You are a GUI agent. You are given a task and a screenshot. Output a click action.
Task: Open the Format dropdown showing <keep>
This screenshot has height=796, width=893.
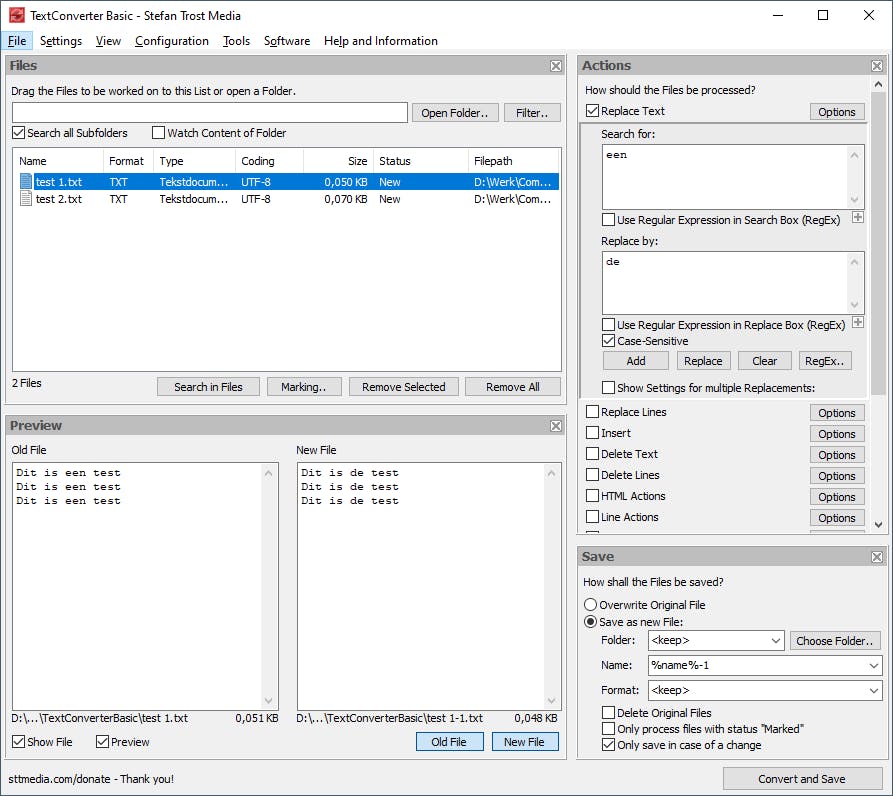(765, 690)
